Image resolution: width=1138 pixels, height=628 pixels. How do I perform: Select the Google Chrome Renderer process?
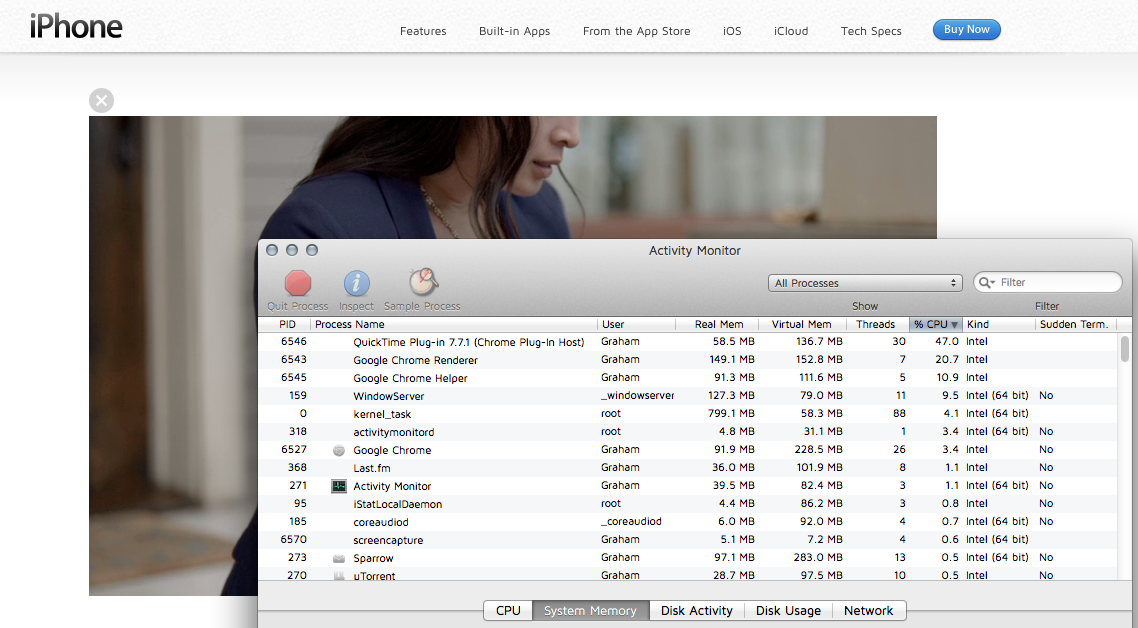(688, 359)
